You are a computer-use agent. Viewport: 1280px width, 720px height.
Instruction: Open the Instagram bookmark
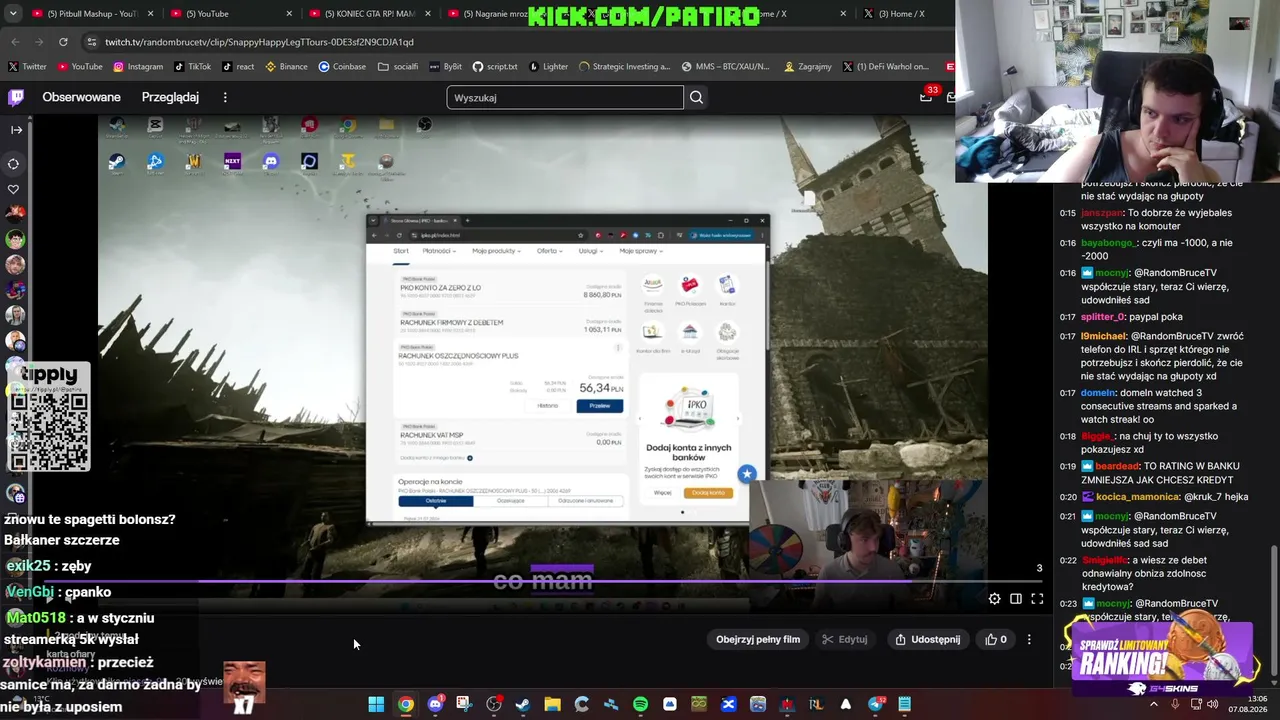(x=138, y=67)
